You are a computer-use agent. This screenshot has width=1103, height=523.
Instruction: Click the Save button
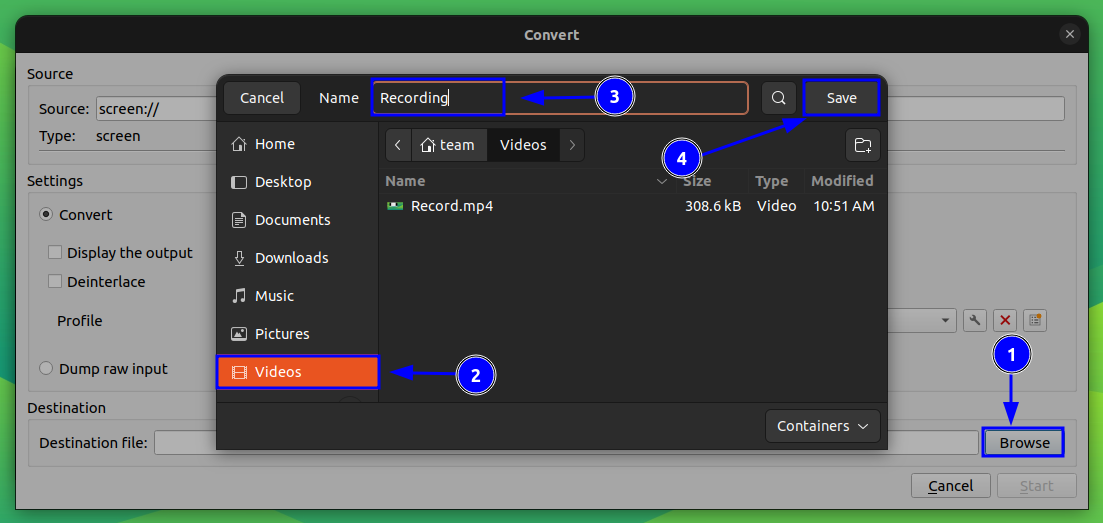(x=841, y=98)
